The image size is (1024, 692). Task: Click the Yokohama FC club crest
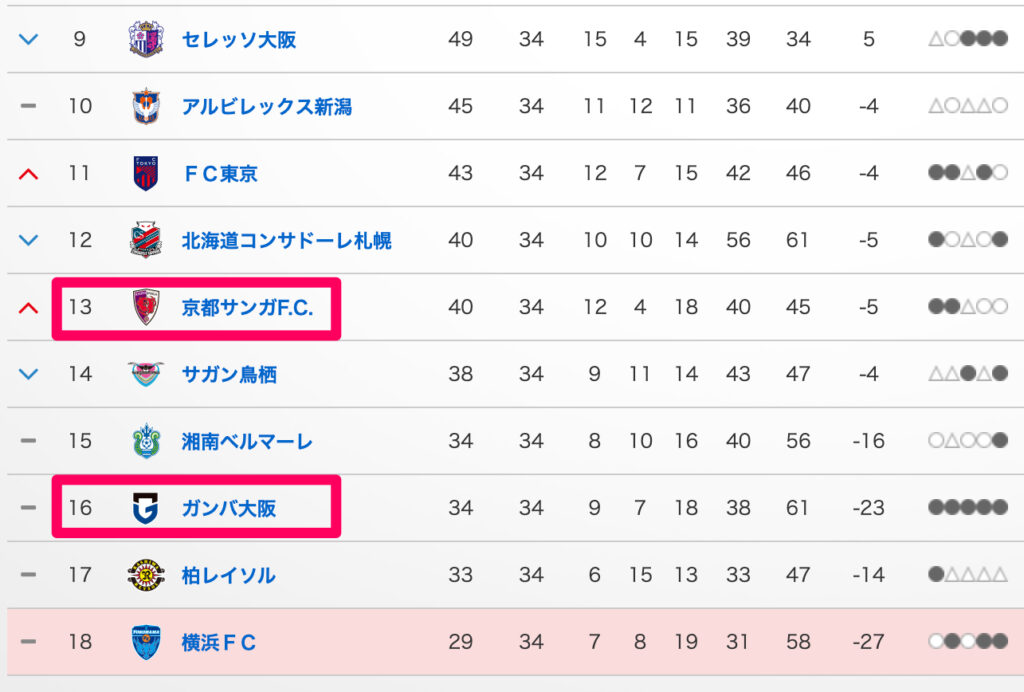coord(145,641)
